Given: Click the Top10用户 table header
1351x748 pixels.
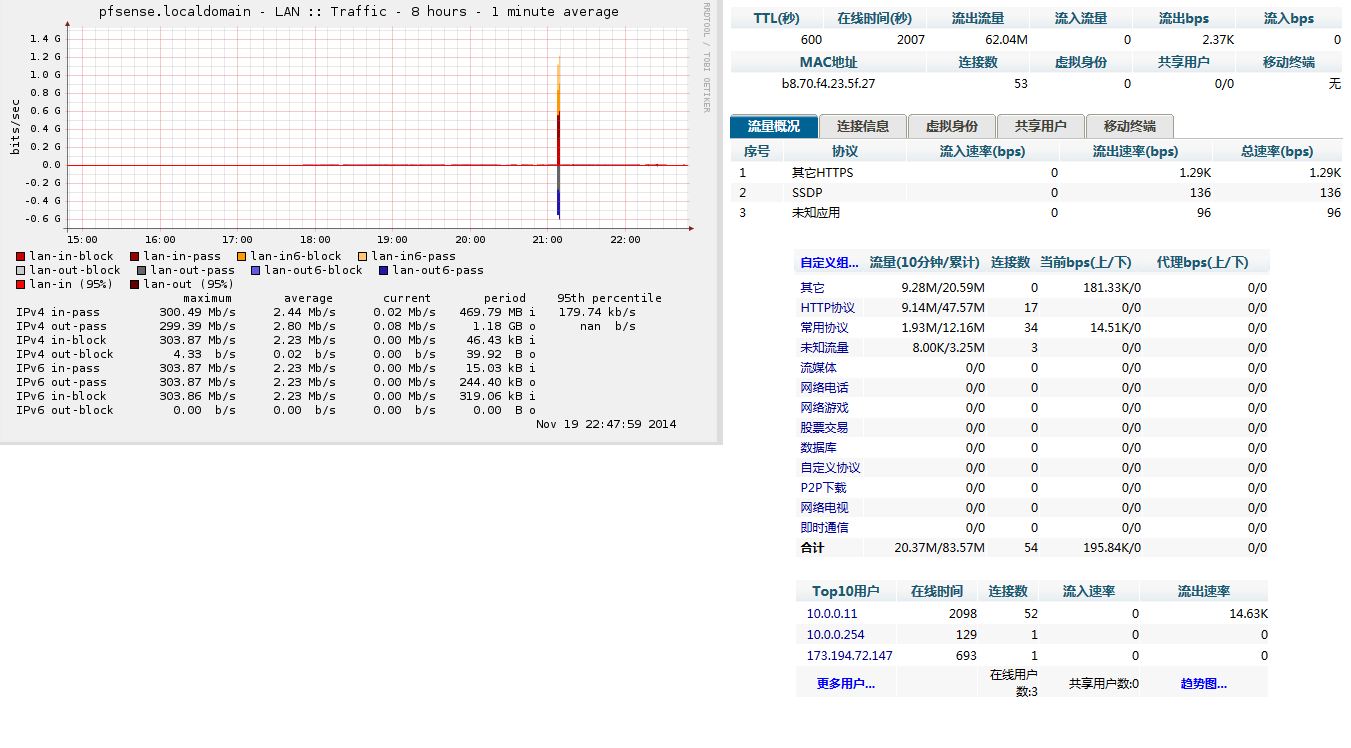Looking at the screenshot, I should 846,592.
